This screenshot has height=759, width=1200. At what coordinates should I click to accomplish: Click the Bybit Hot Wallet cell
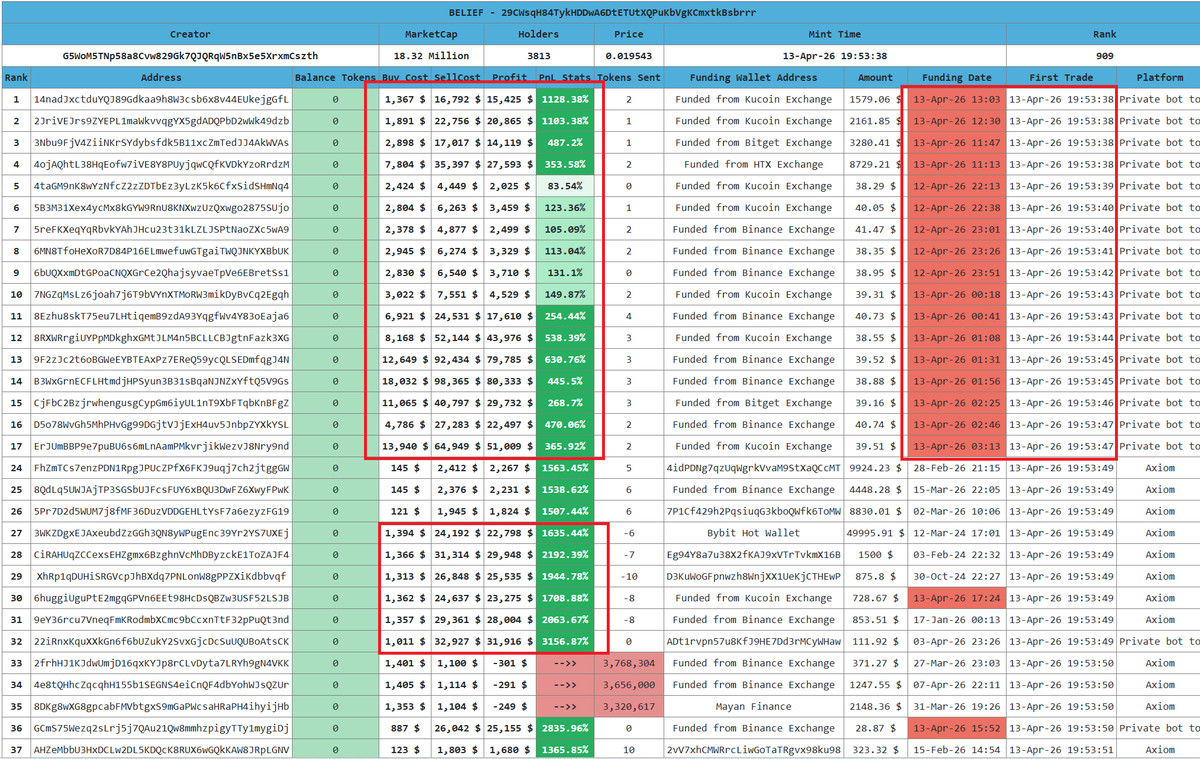click(753, 533)
